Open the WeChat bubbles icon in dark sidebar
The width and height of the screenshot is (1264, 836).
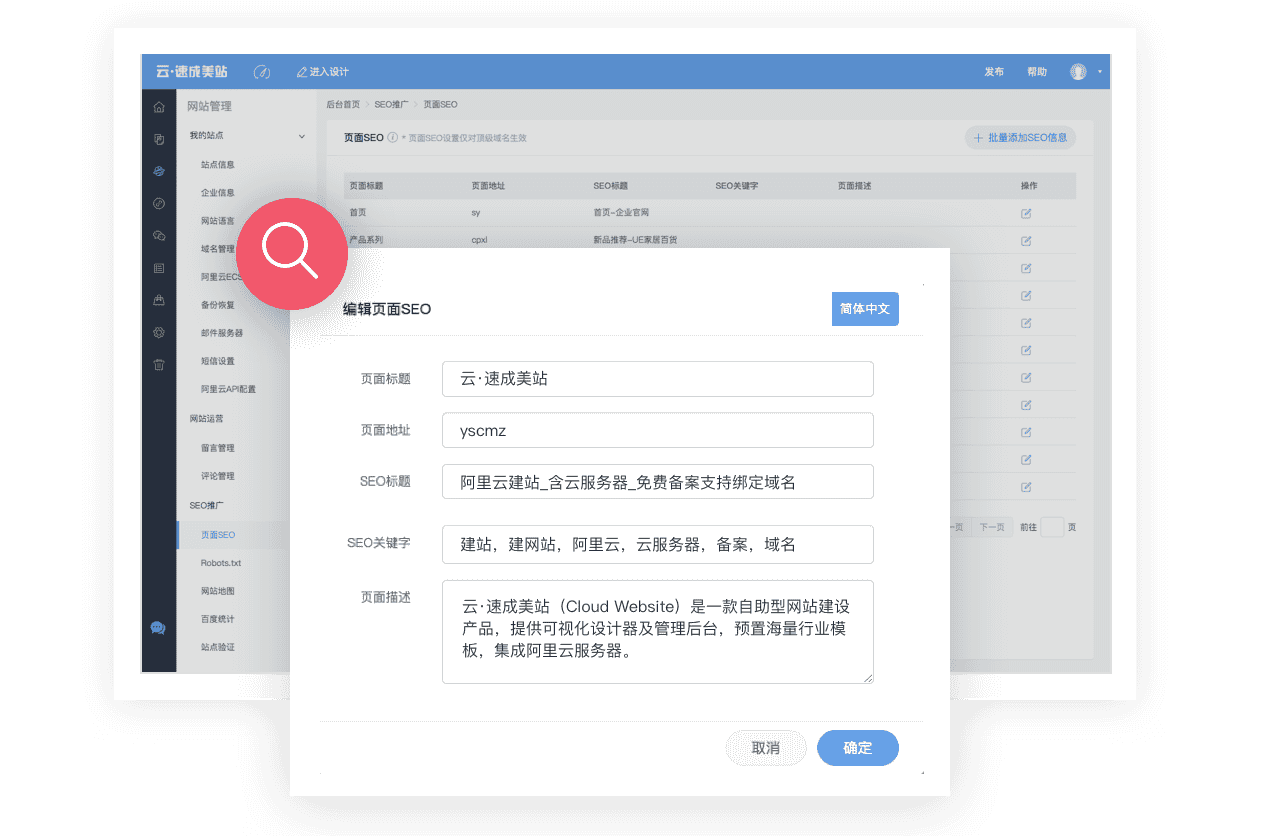158,236
